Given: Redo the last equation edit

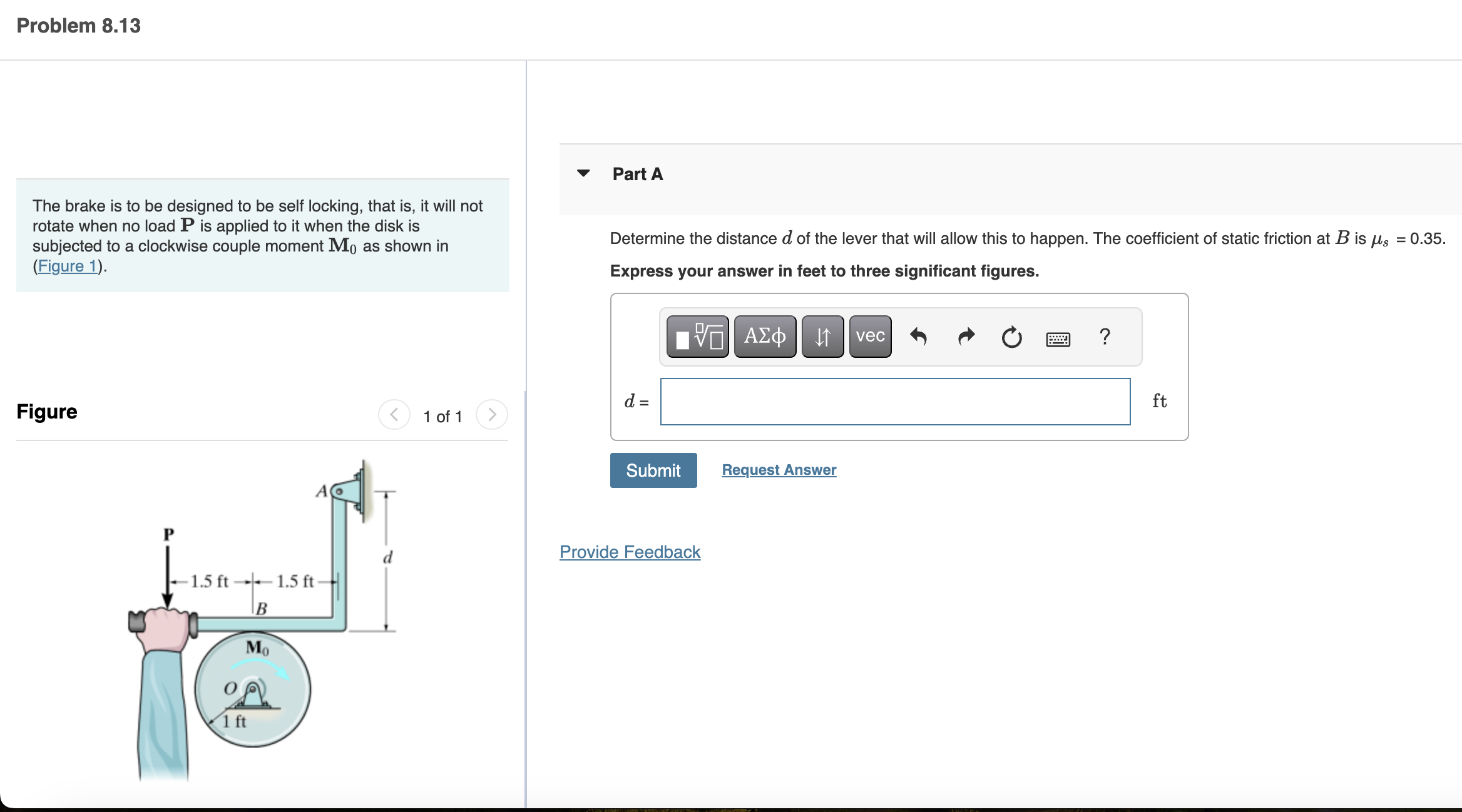Looking at the screenshot, I should pyautogui.click(x=965, y=337).
